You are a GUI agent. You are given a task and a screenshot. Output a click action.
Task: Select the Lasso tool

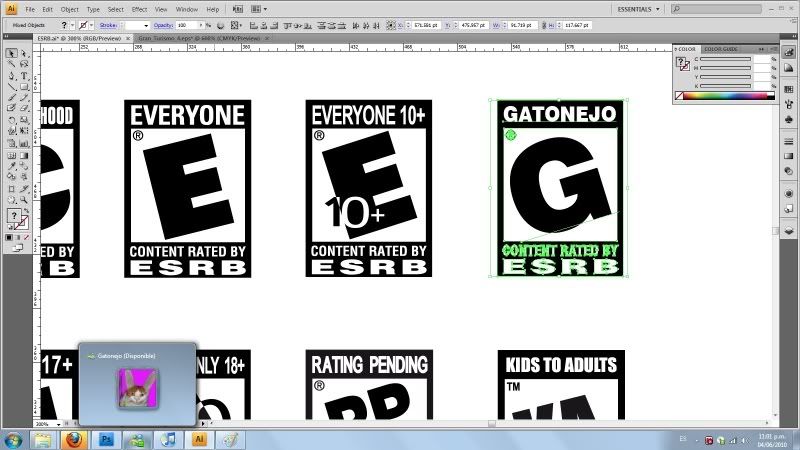(23, 64)
